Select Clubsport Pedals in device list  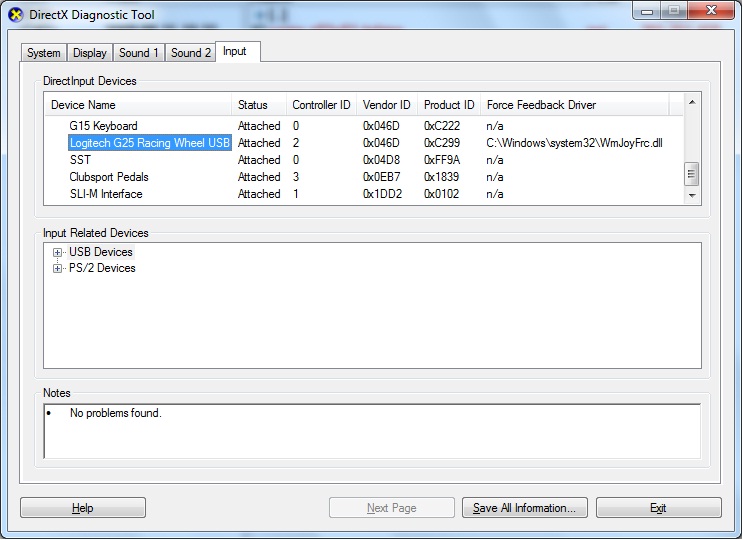[109, 177]
